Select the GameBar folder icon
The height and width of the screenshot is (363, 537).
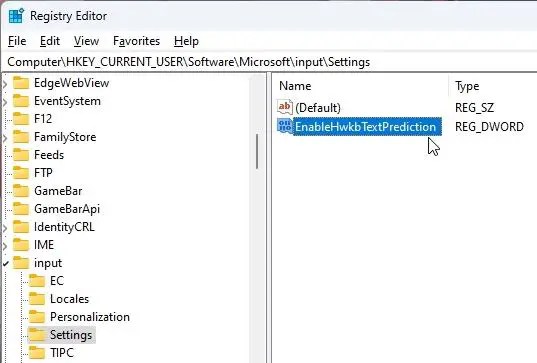21,191
